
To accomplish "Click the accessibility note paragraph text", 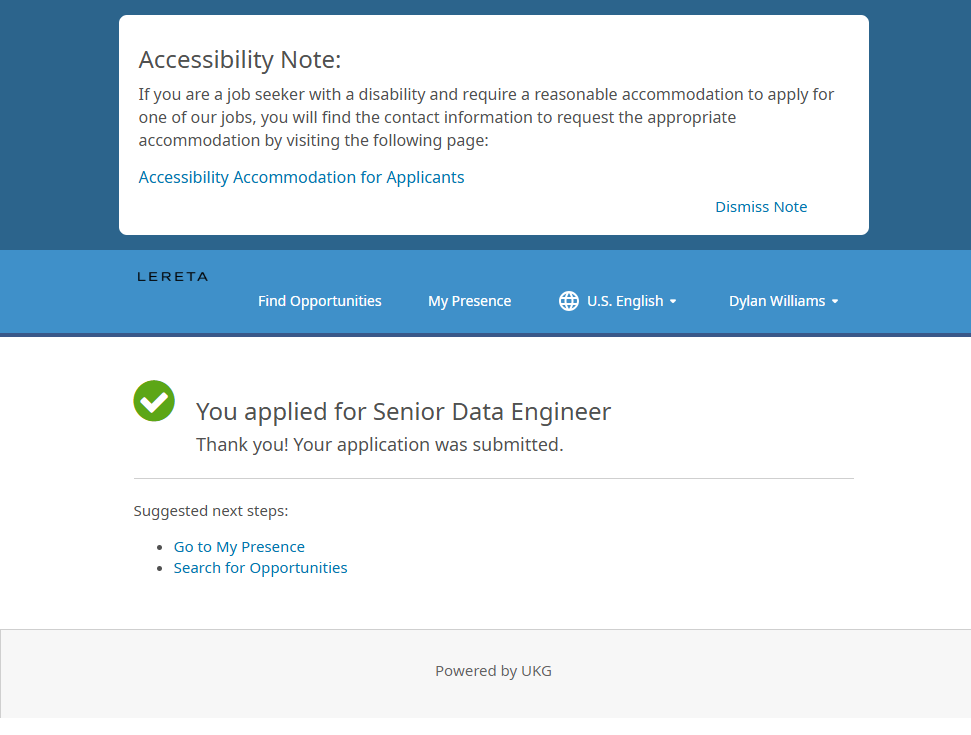I will pos(486,118).
